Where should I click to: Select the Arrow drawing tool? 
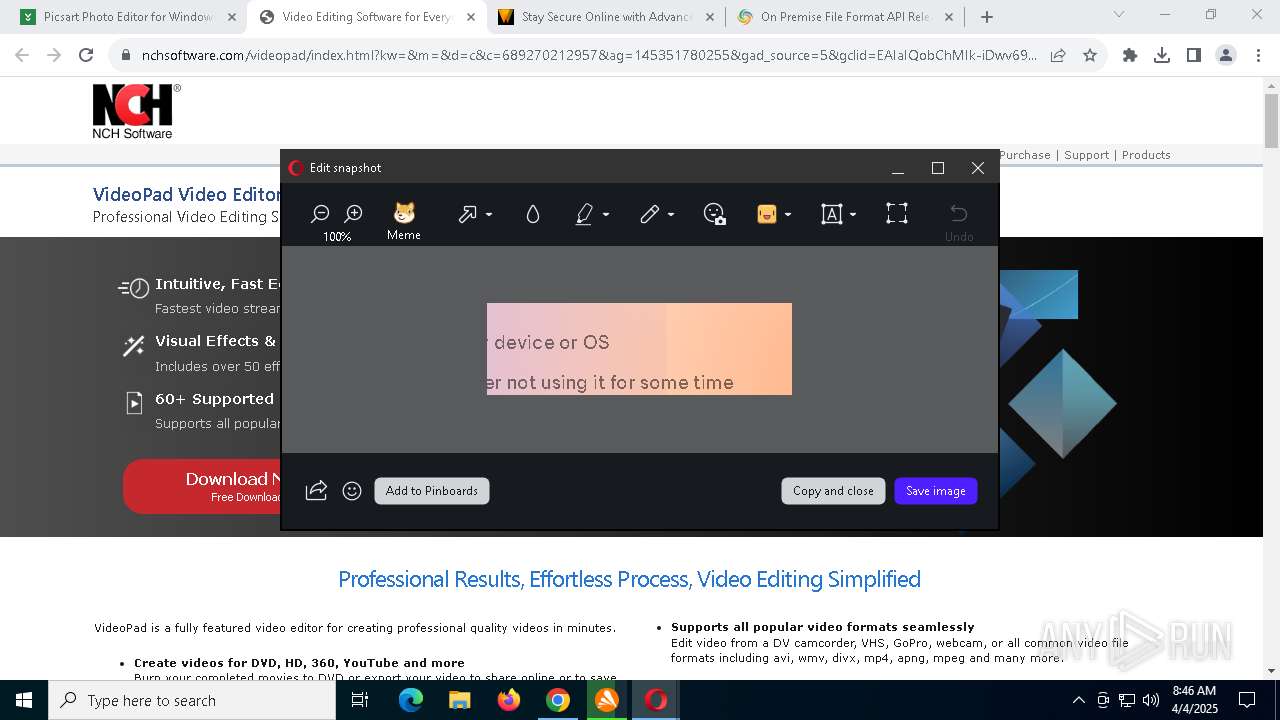(467, 214)
